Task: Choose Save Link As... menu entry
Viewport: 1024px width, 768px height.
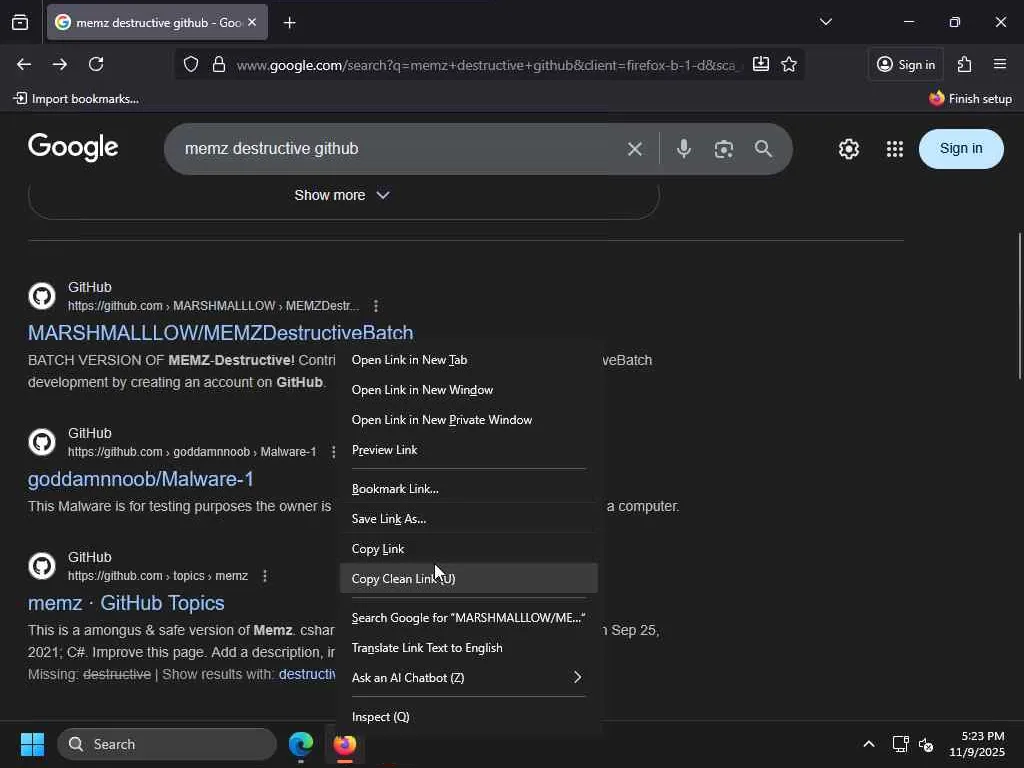Action: point(469,519)
